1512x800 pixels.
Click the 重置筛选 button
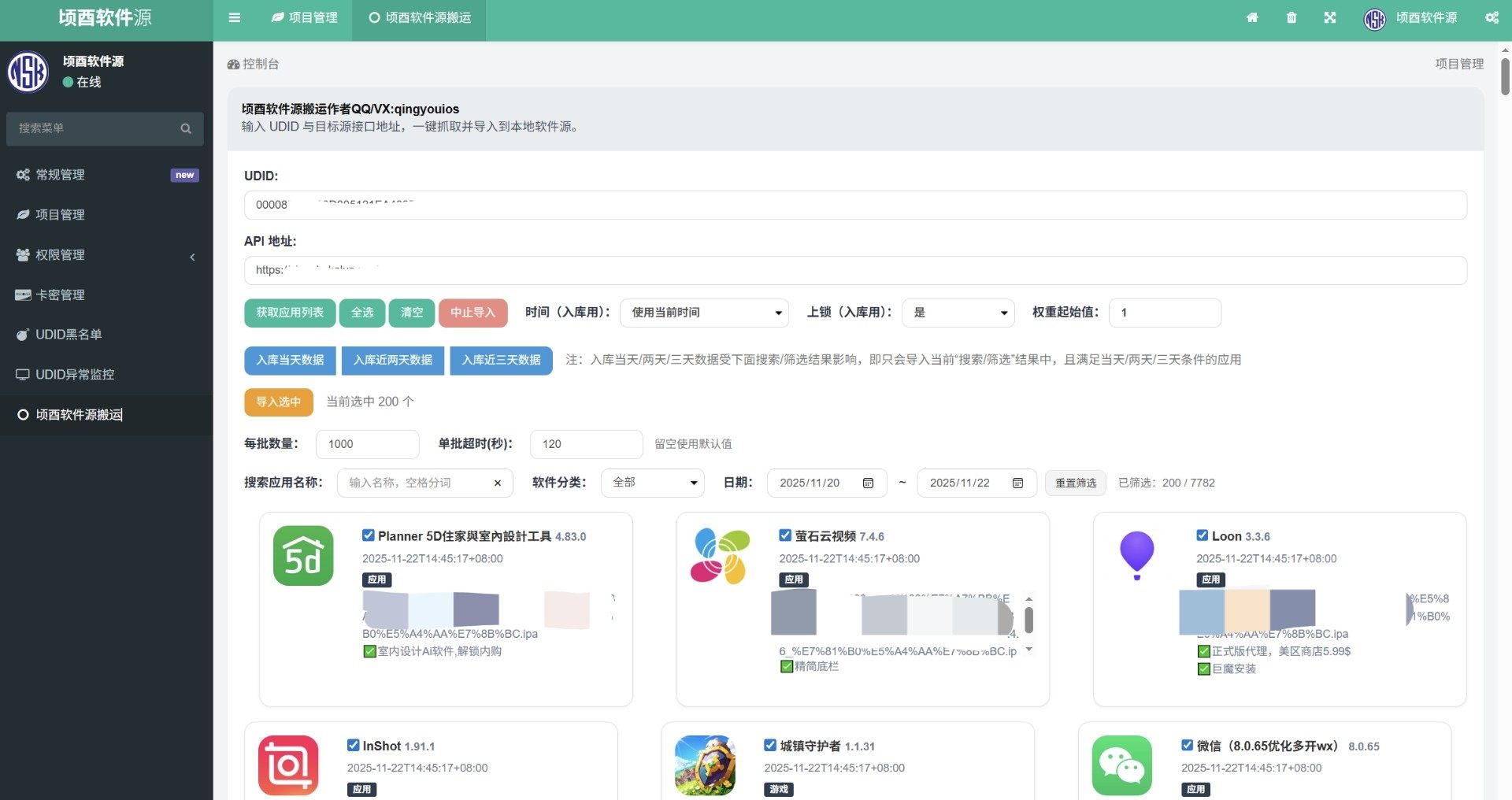[x=1076, y=483]
